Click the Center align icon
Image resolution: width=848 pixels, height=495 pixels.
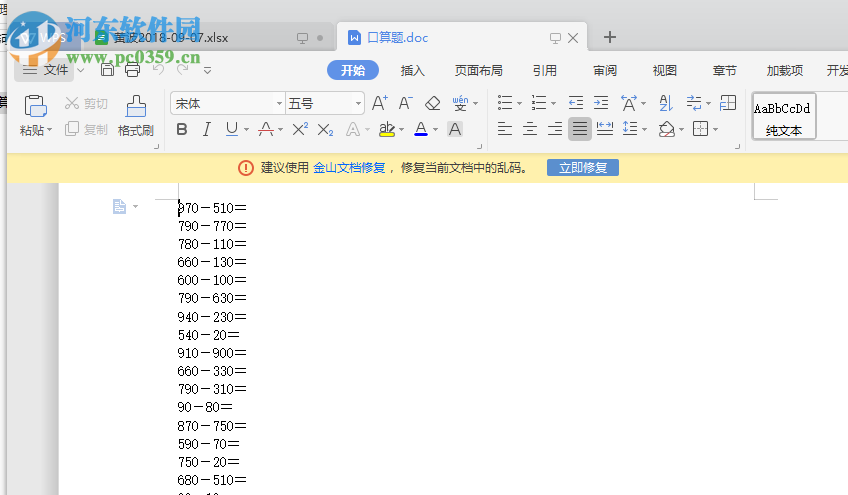coord(530,129)
